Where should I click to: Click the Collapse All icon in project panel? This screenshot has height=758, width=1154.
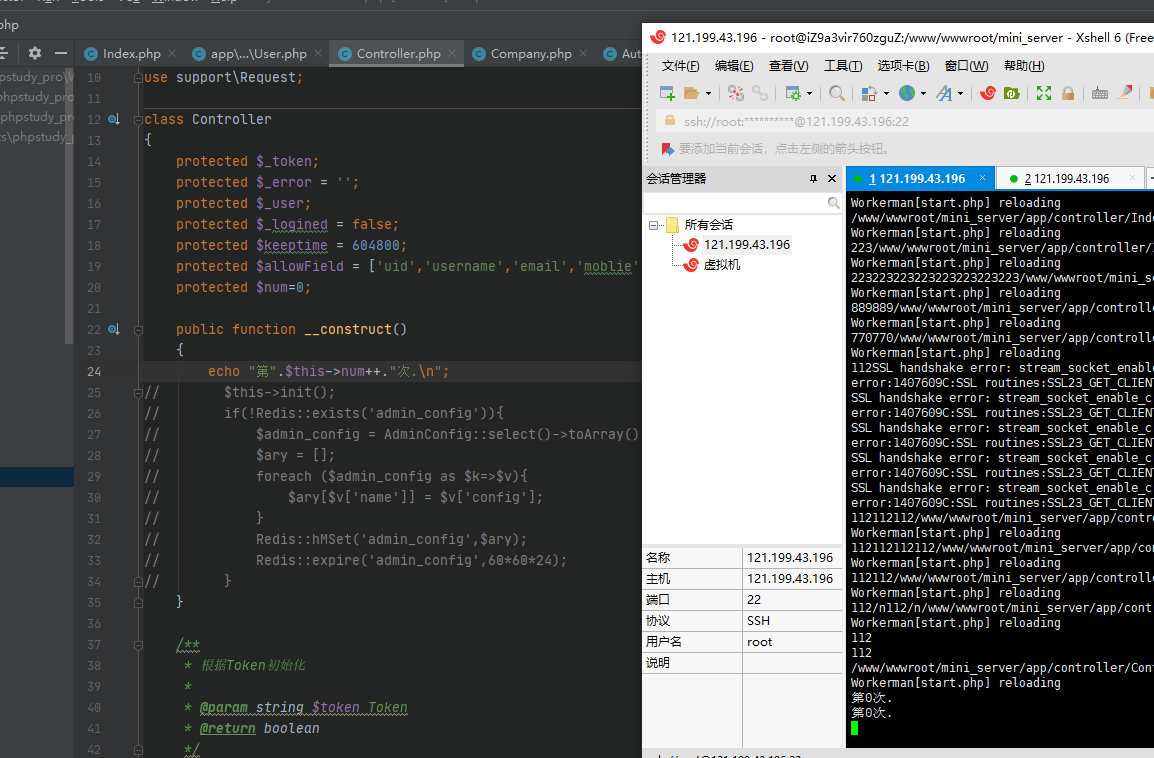[x=4, y=53]
